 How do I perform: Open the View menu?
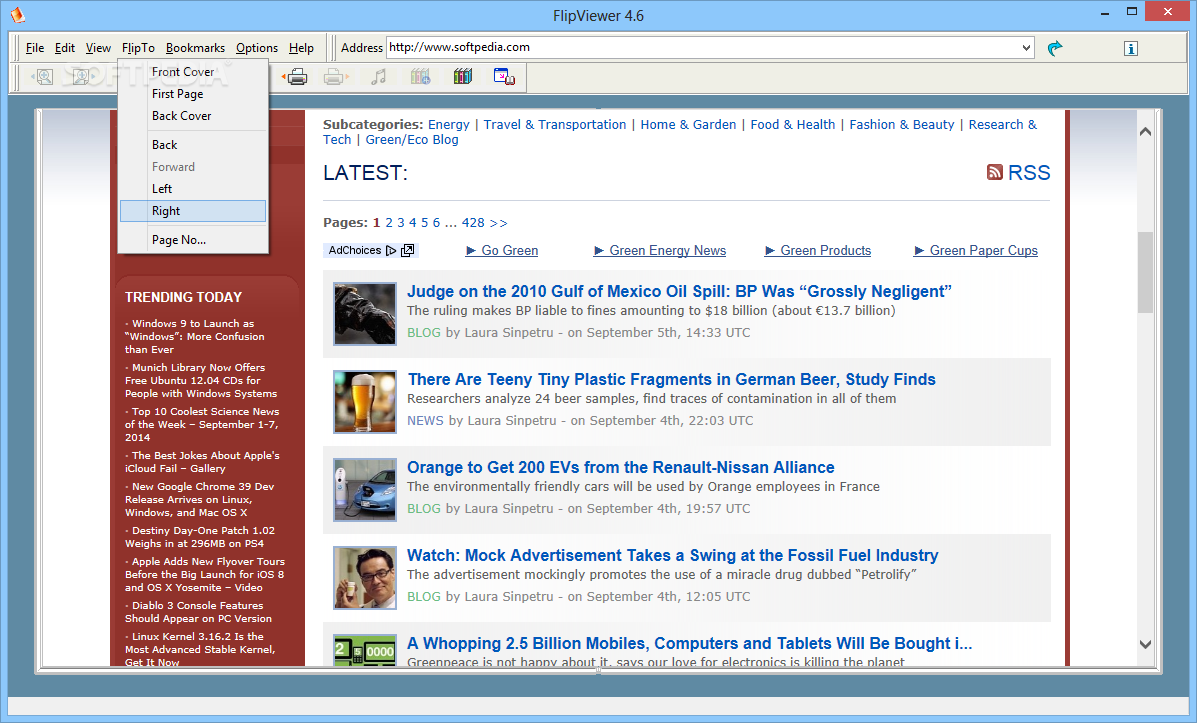pos(98,47)
